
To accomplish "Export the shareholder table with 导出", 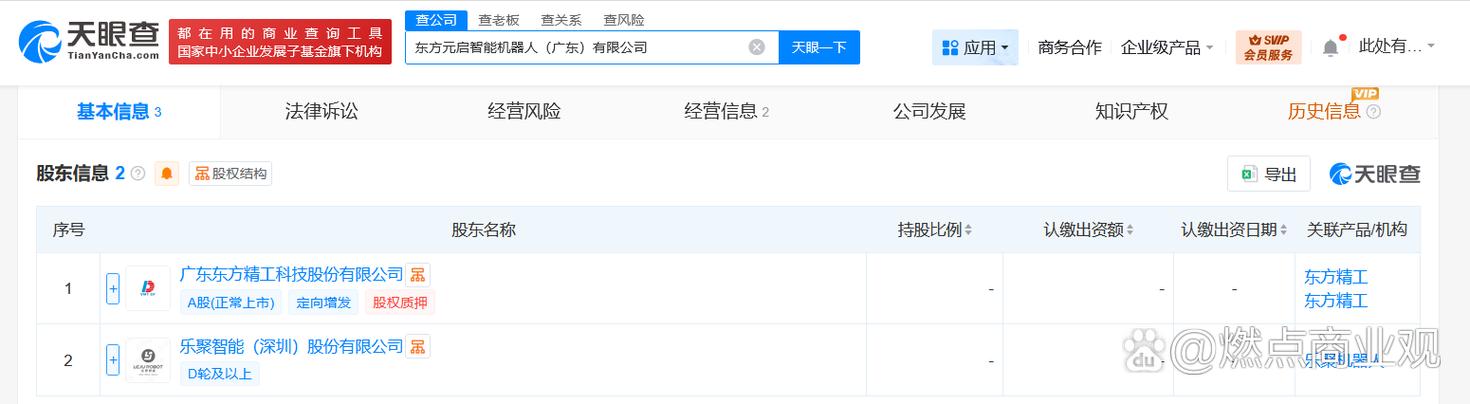I will coord(1269,174).
